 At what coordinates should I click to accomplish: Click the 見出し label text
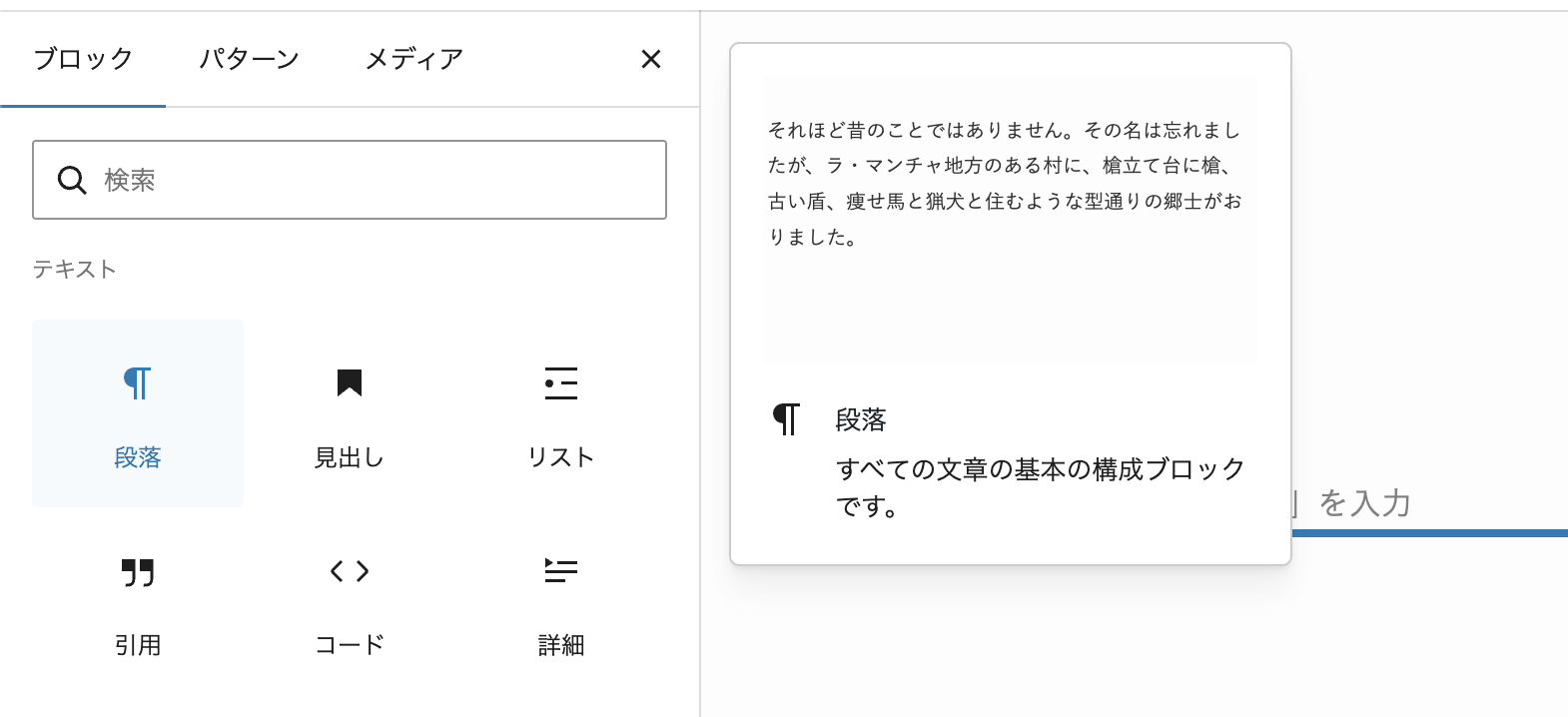point(349,457)
